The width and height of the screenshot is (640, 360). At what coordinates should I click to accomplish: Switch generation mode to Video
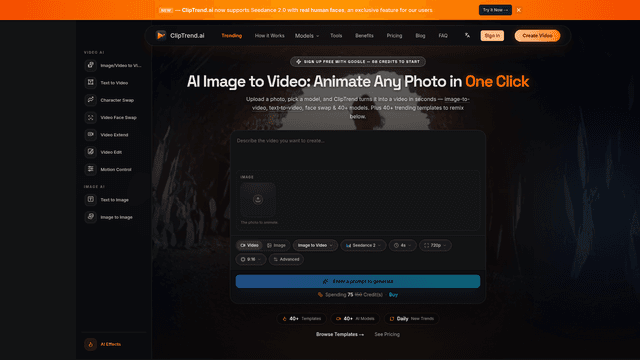click(249, 245)
